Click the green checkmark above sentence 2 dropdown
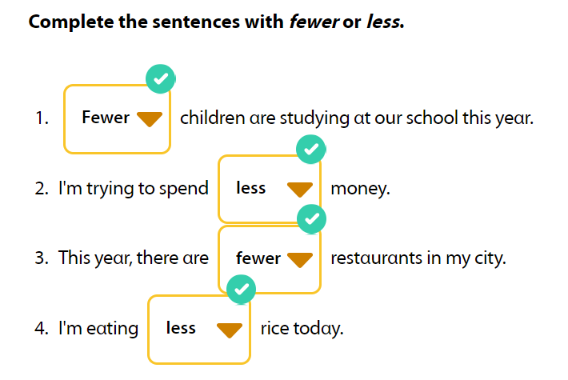The width and height of the screenshot is (568, 380). tap(311, 149)
